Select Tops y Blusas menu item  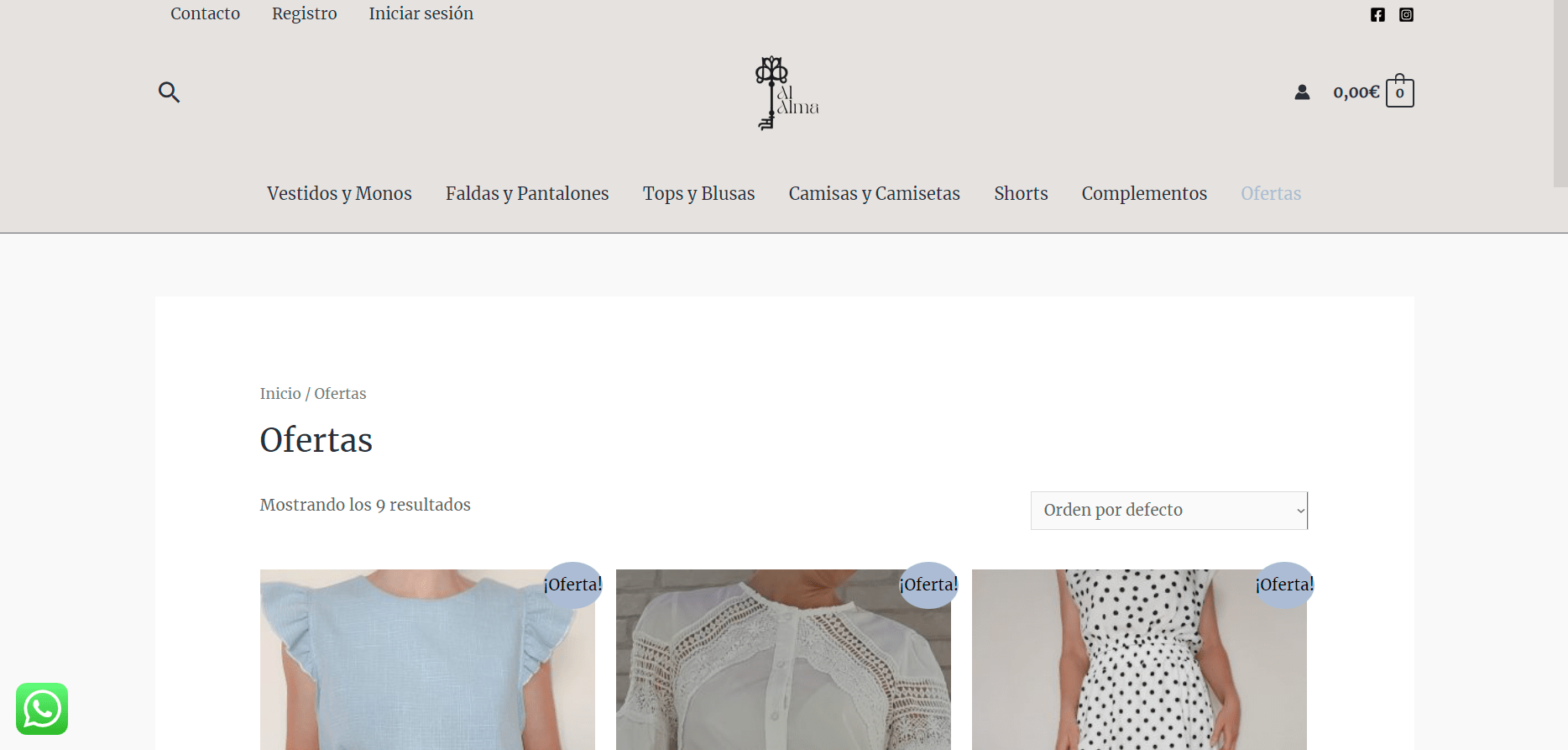pyautogui.click(x=698, y=193)
